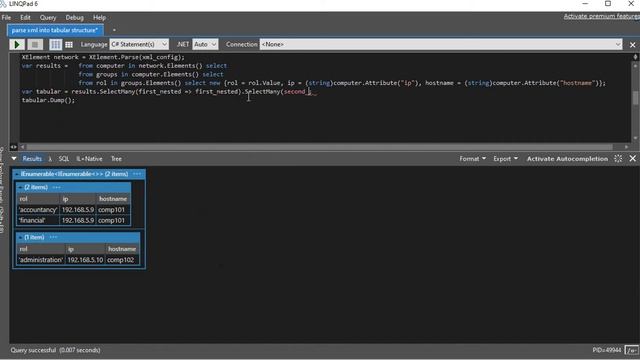This screenshot has height=360, width=640.
Task: Click the 'accountancy' cell
Action: coord(38,210)
